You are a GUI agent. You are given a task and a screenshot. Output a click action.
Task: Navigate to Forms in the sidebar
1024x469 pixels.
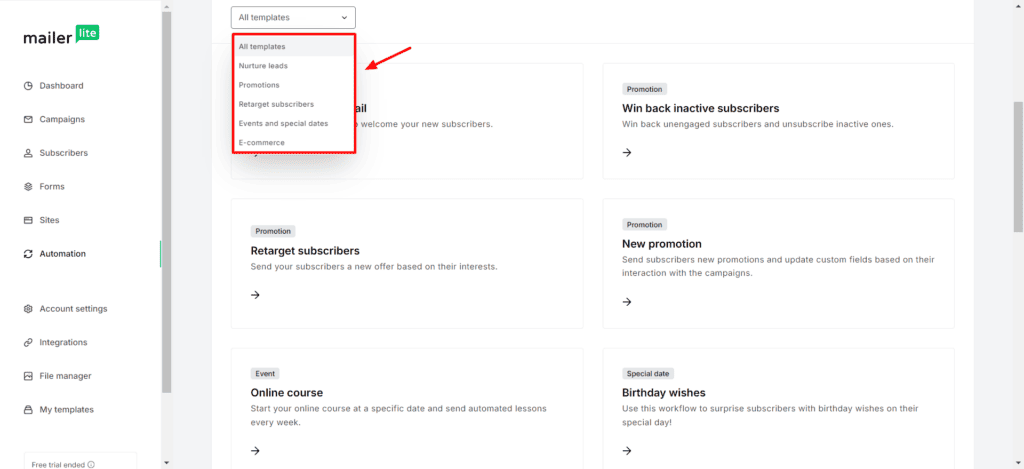click(52, 187)
